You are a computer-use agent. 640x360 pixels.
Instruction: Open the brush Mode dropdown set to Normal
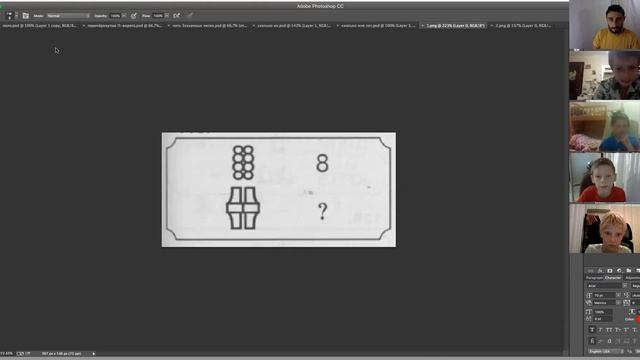pyautogui.click(x=68, y=16)
